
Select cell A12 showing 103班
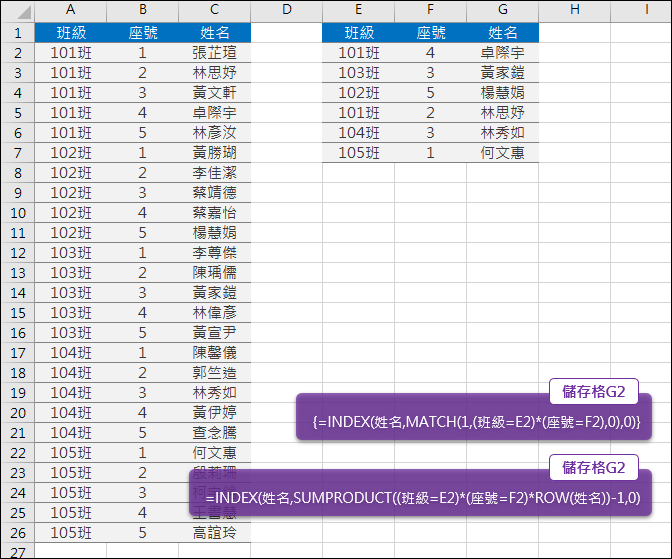pyautogui.click(x=71, y=253)
